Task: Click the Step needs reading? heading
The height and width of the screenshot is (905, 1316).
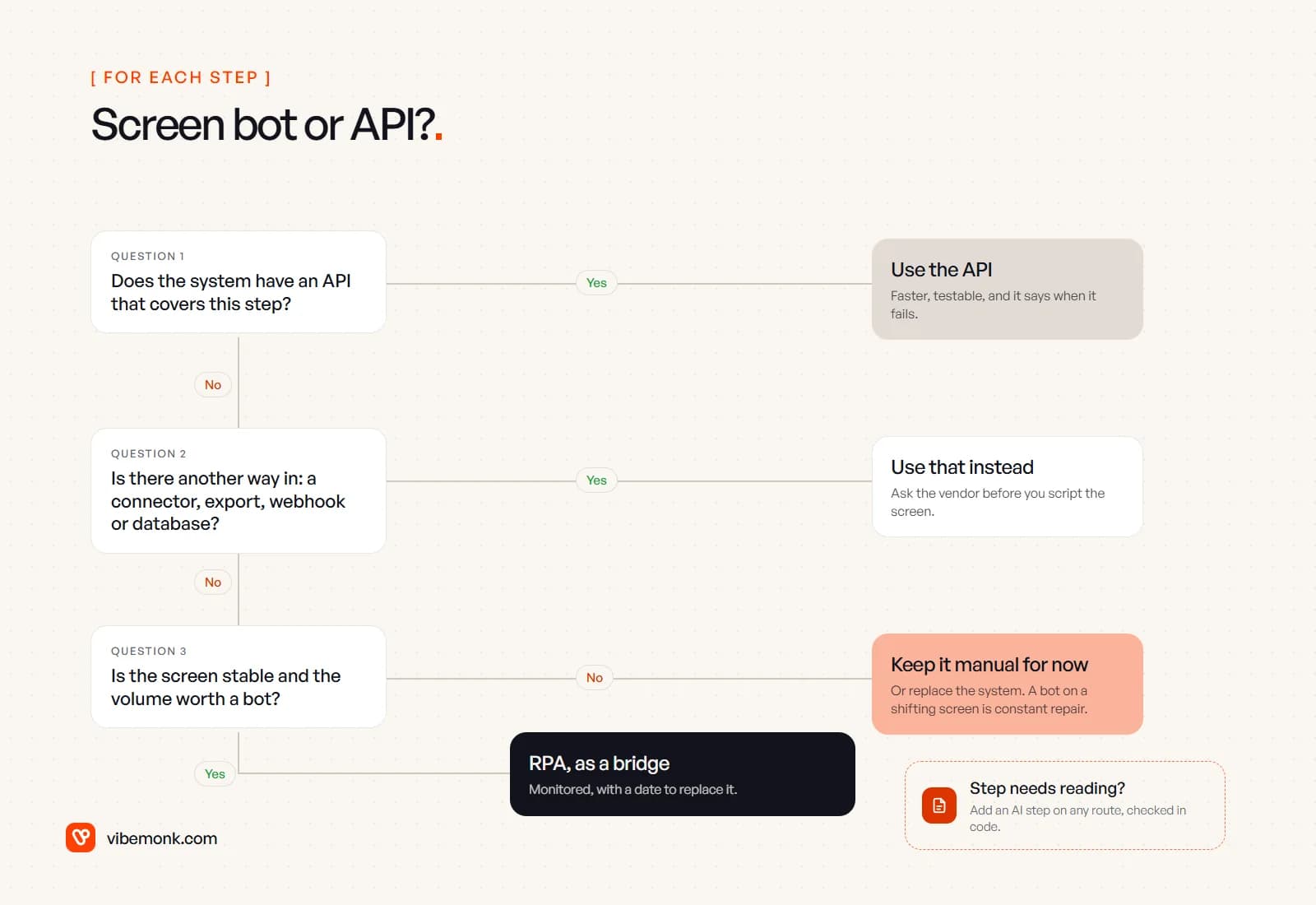Action: click(x=1047, y=788)
